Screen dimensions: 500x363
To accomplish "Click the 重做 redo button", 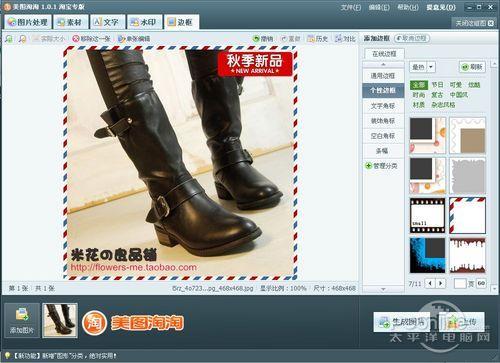I will [290, 39].
